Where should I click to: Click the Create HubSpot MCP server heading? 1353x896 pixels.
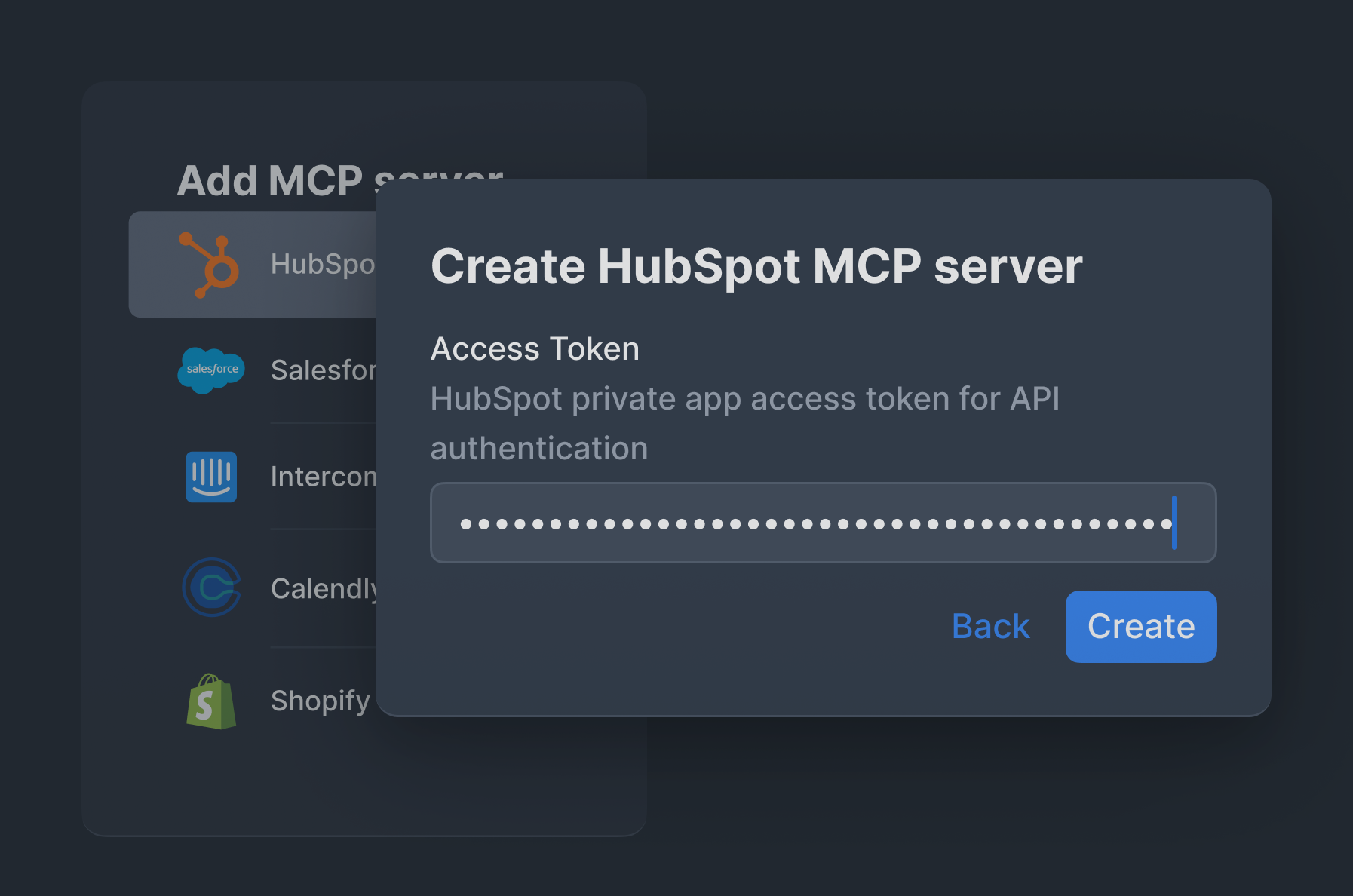click(x=756, y=266)
